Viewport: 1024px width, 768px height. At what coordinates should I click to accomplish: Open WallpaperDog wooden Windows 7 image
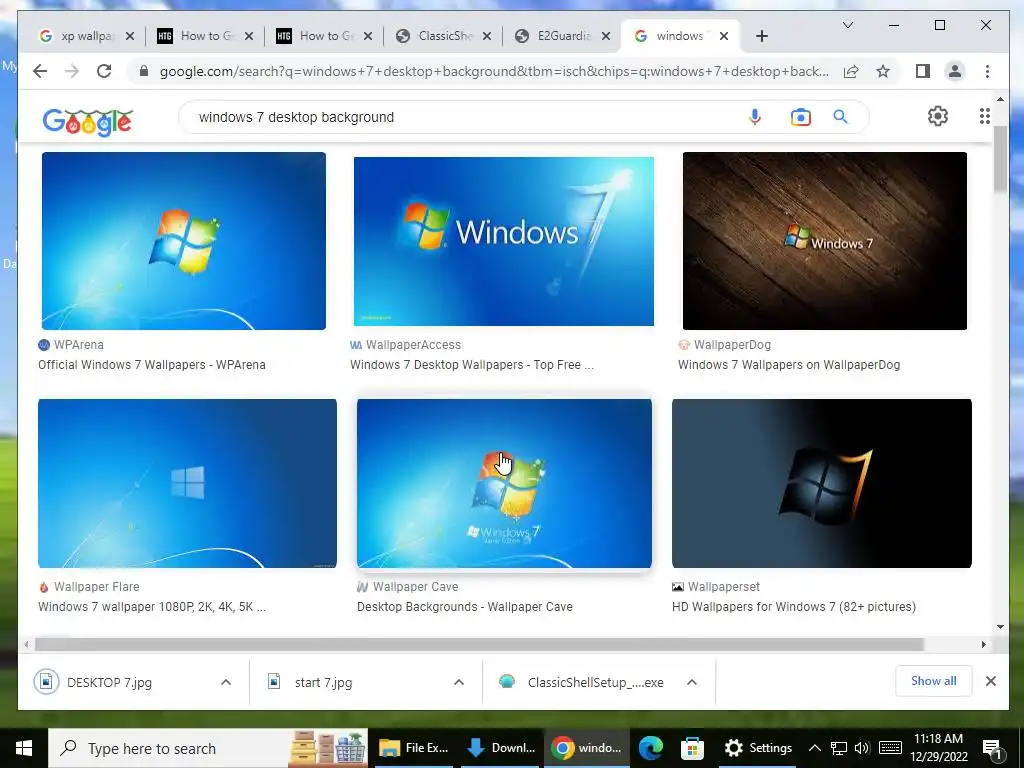(825, 241)
